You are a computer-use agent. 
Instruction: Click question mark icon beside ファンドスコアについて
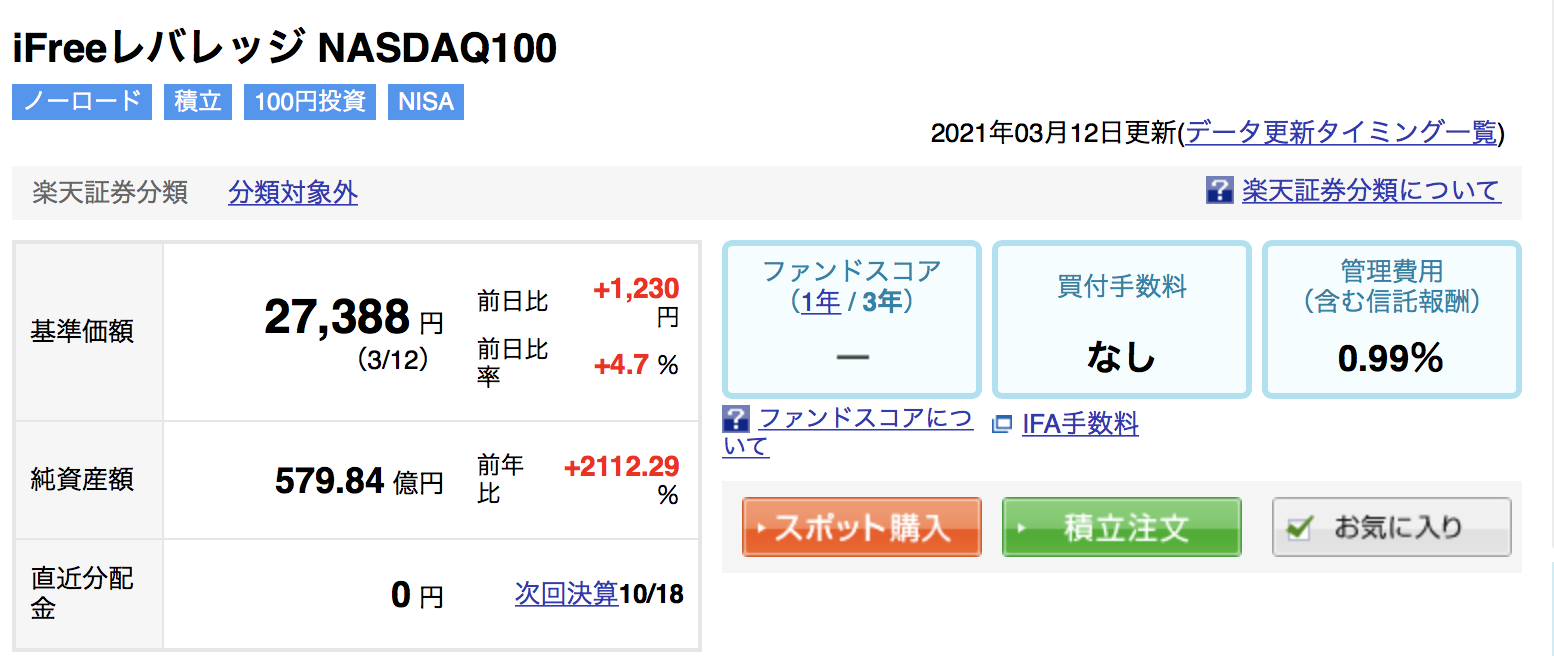pos(735,418)
